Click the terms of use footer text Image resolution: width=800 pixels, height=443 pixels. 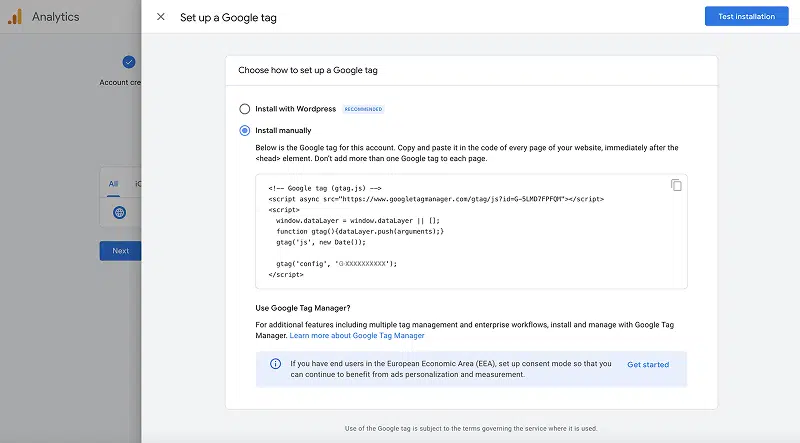click(471, 429)
